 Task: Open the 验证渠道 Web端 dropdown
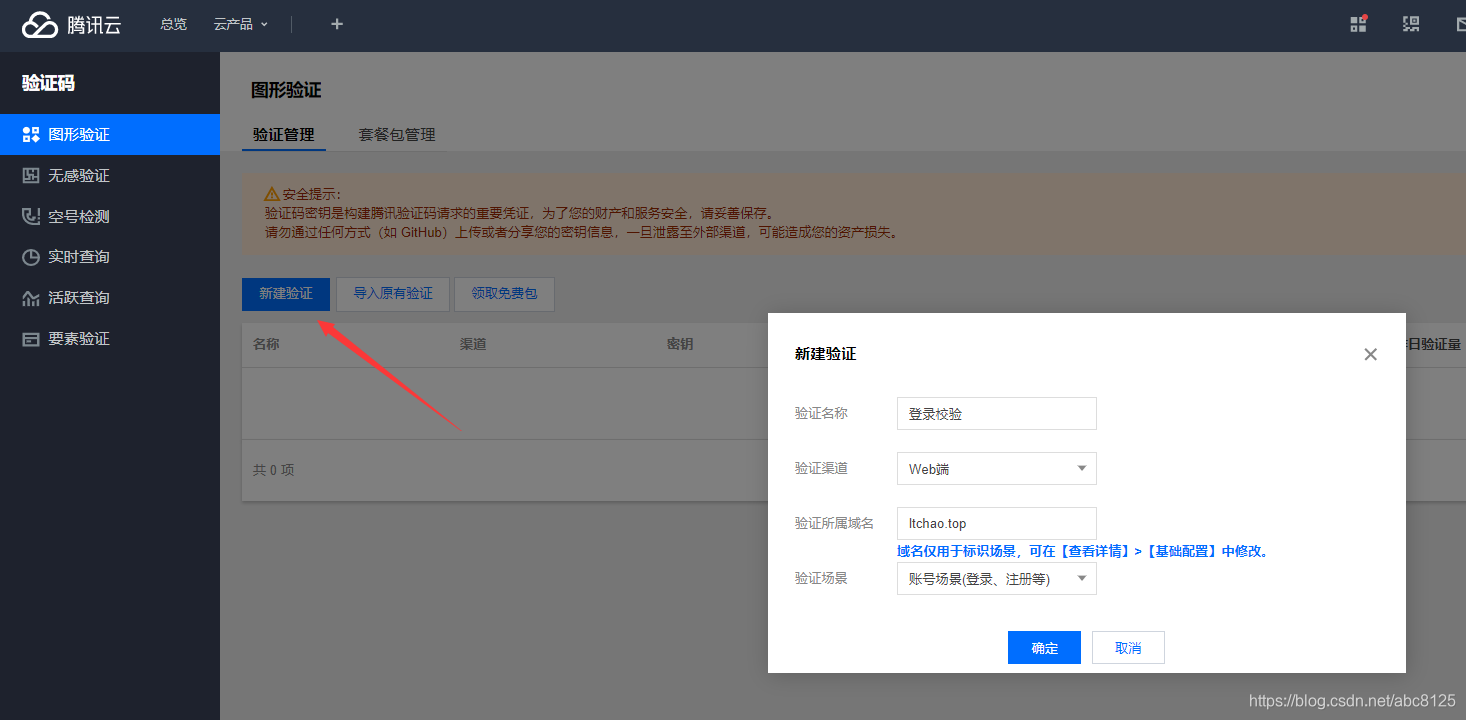coord(997,469)
